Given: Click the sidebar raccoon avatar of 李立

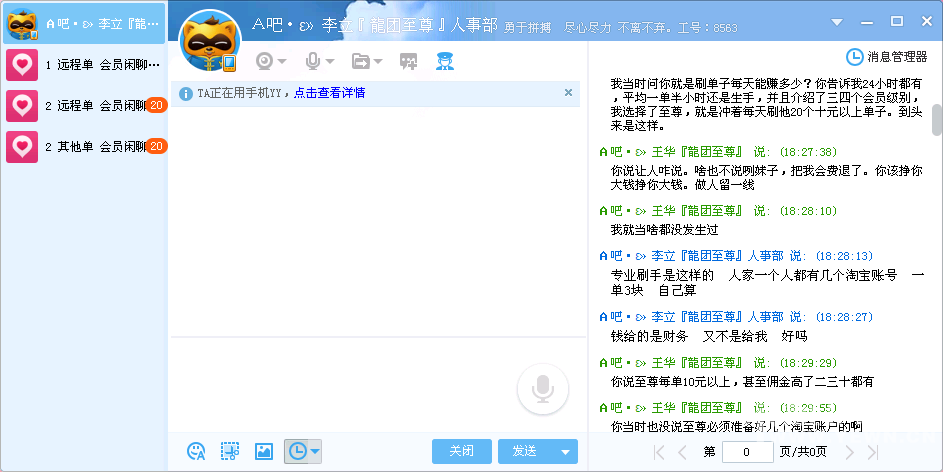Looking at the screenshot, I should (x=22, y=24).
